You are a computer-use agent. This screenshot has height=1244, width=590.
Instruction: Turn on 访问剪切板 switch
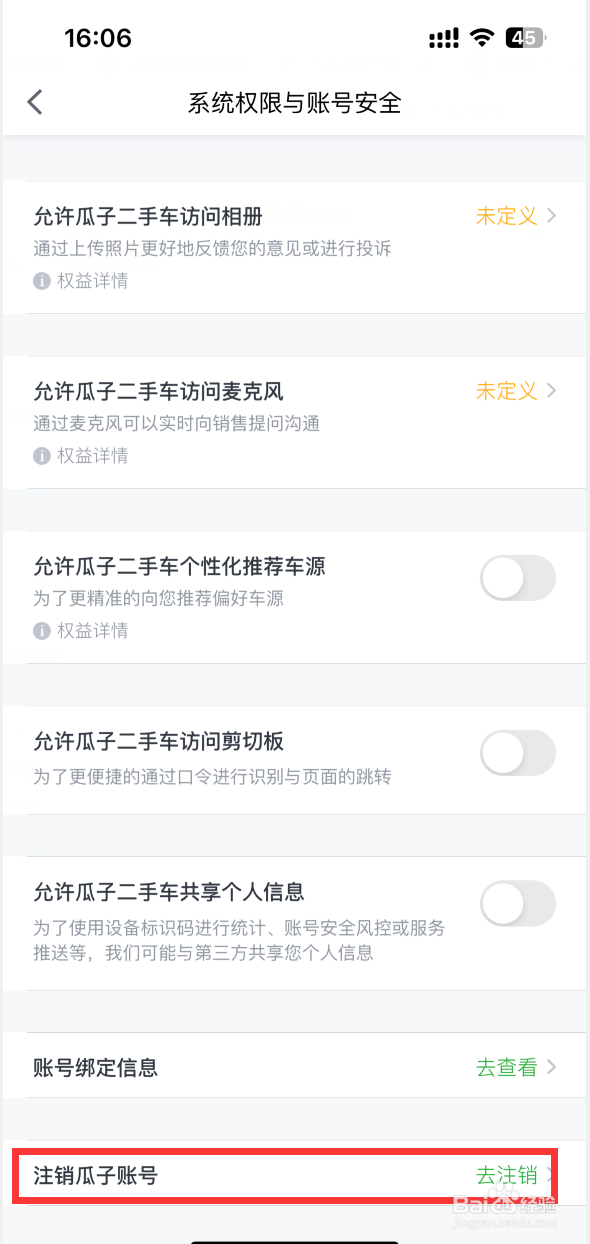pyautogui.click(x=518, y=753)
